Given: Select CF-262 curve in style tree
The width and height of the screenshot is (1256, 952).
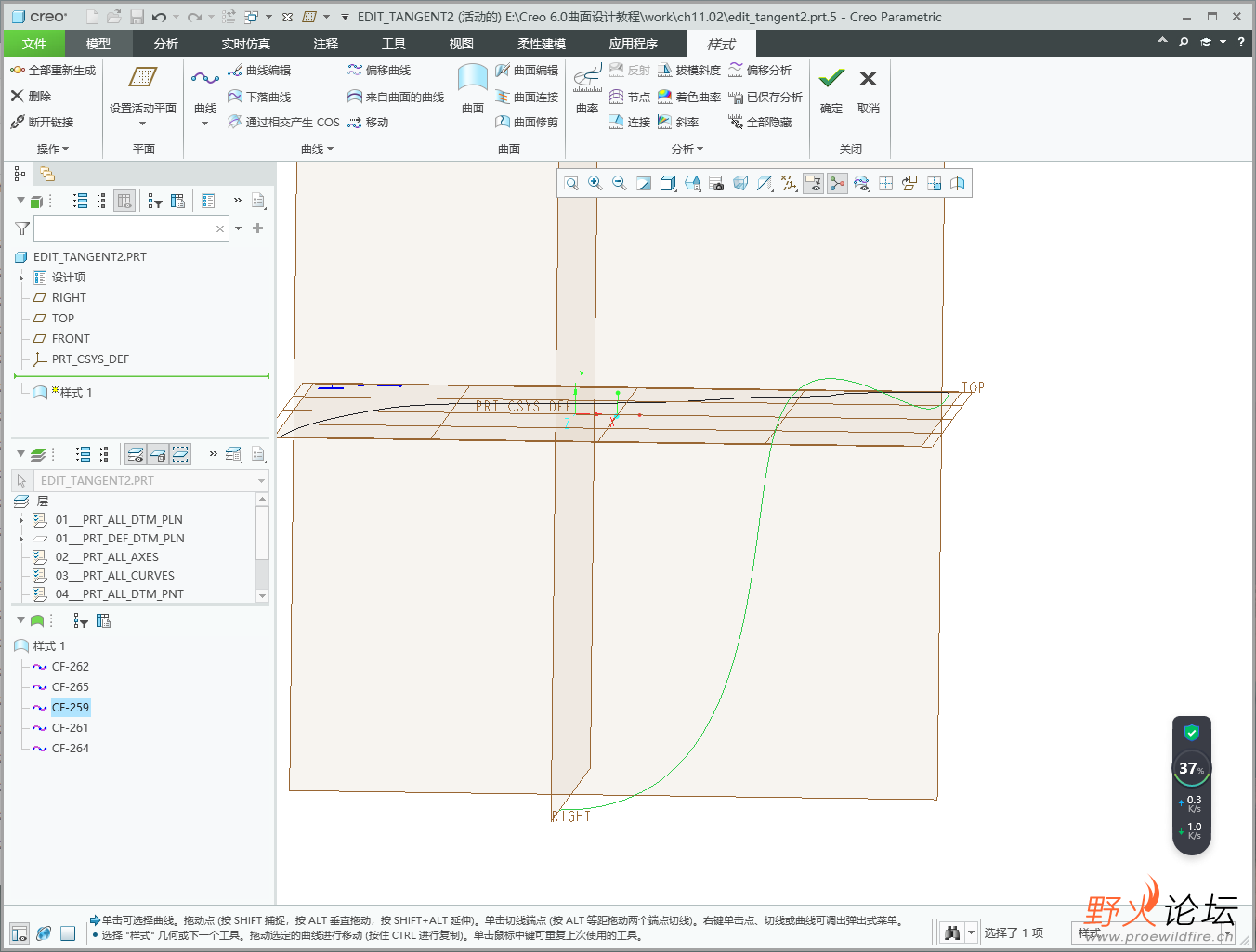Looking at the screenshot, I should [70, 667].
